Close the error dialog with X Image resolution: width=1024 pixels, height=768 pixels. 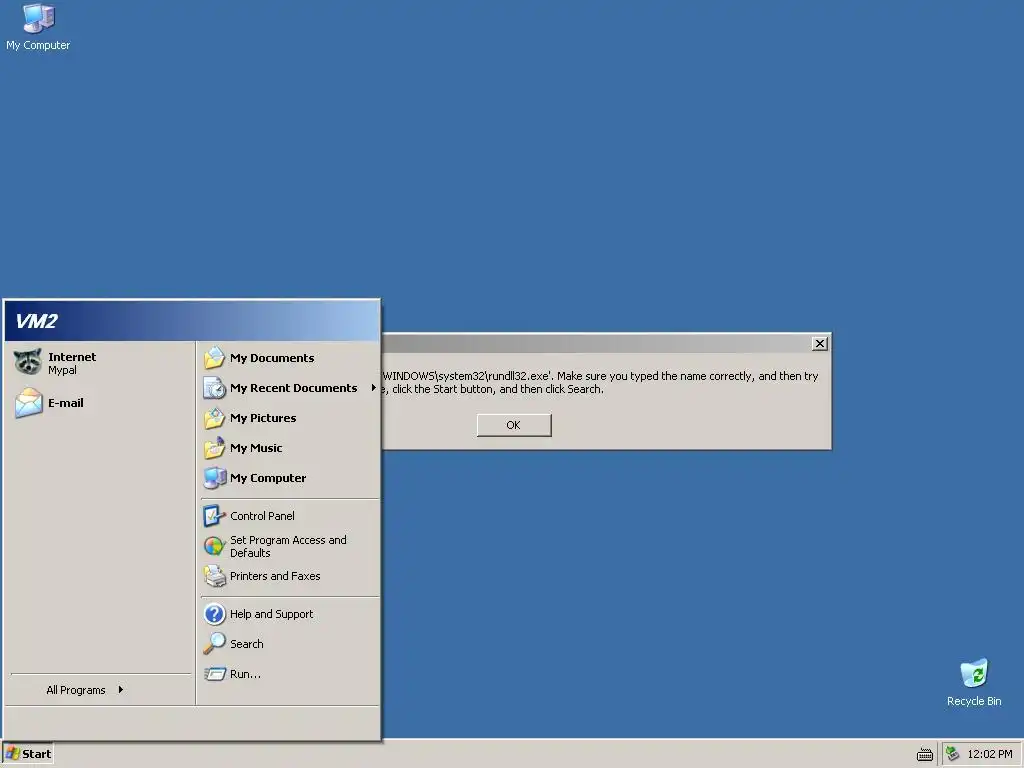(x=820, y=344)
